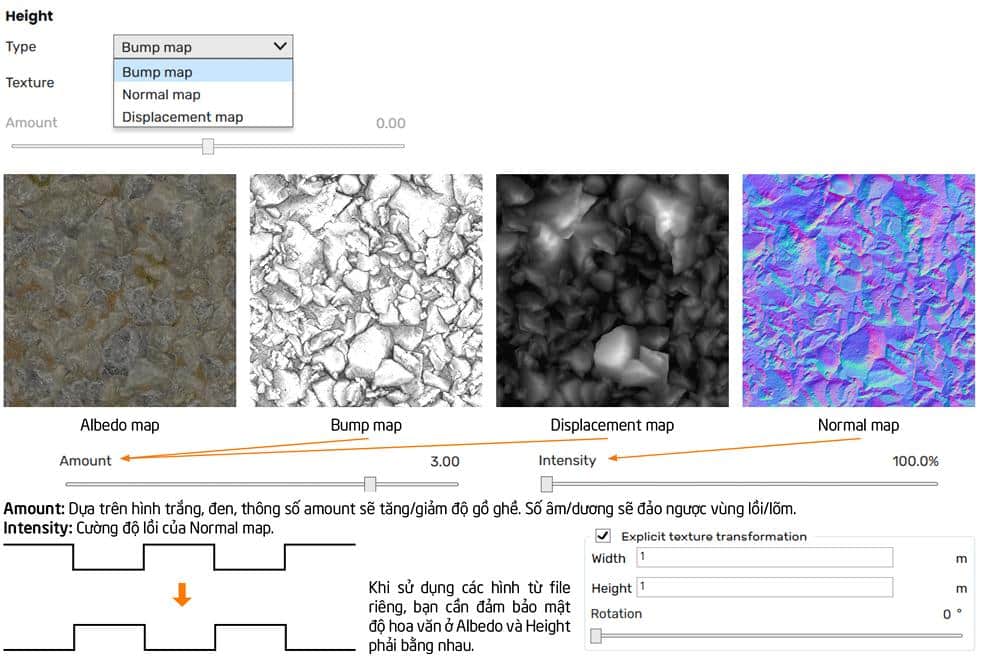Select the Displacement map thumbnail
990x658 pixels.
pos(612,291)
